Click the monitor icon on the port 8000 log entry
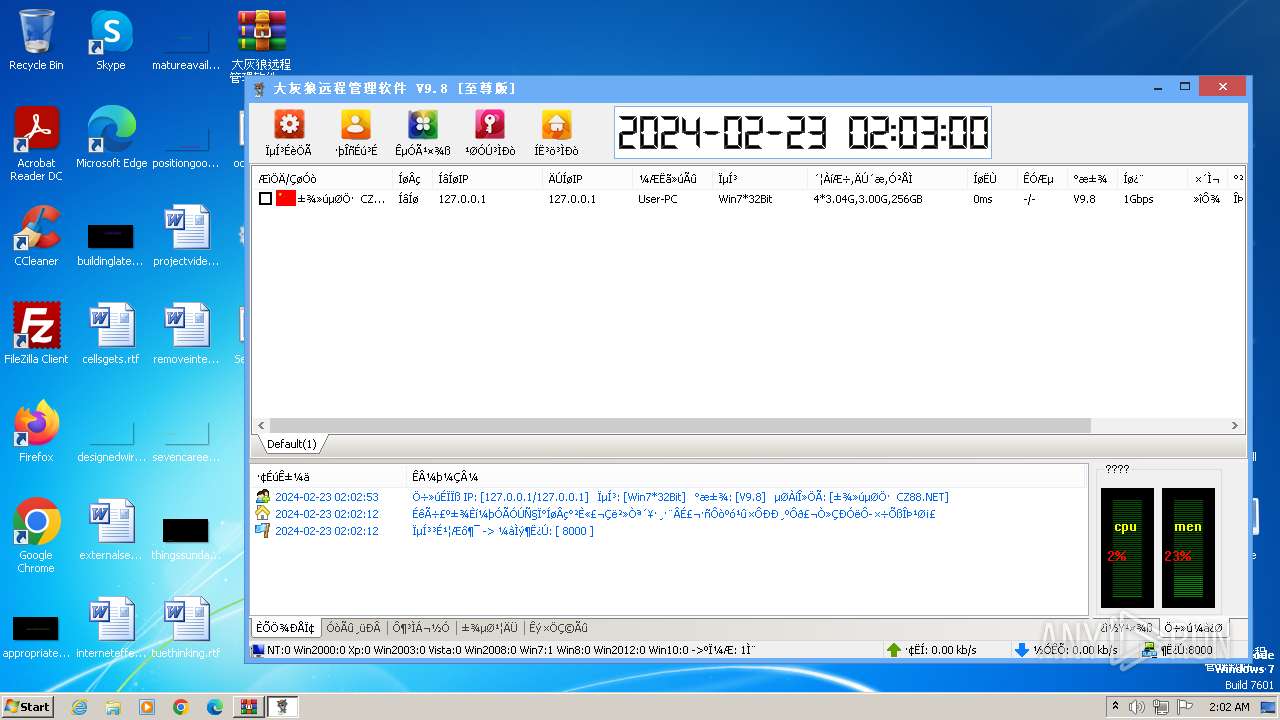Image resolution: width=1280 pixels, height=720 pixels. click(x=263, y=531)
